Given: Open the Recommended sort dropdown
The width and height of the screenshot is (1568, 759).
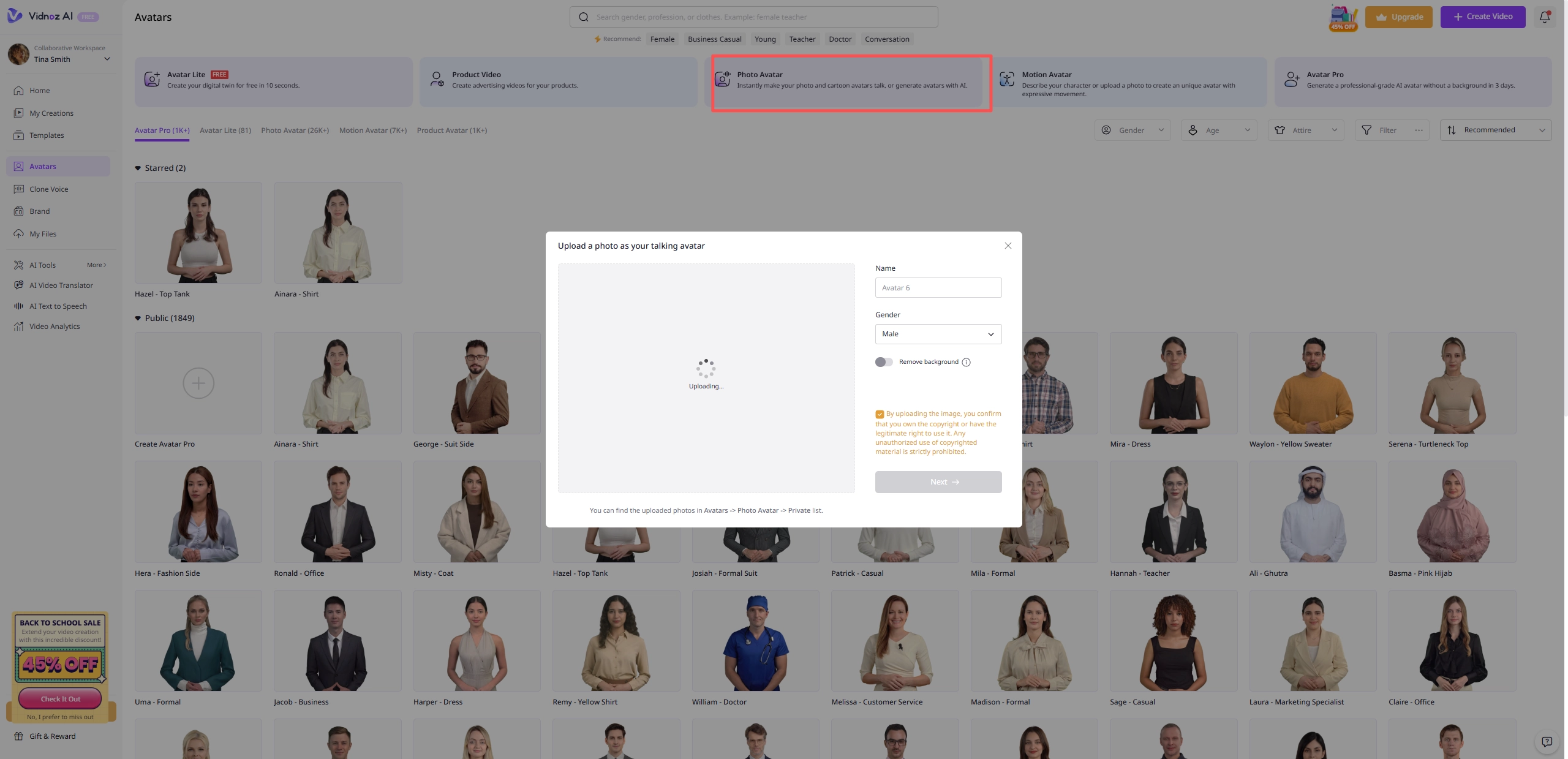Looking at the screenshot, I should coord(1495,130).
